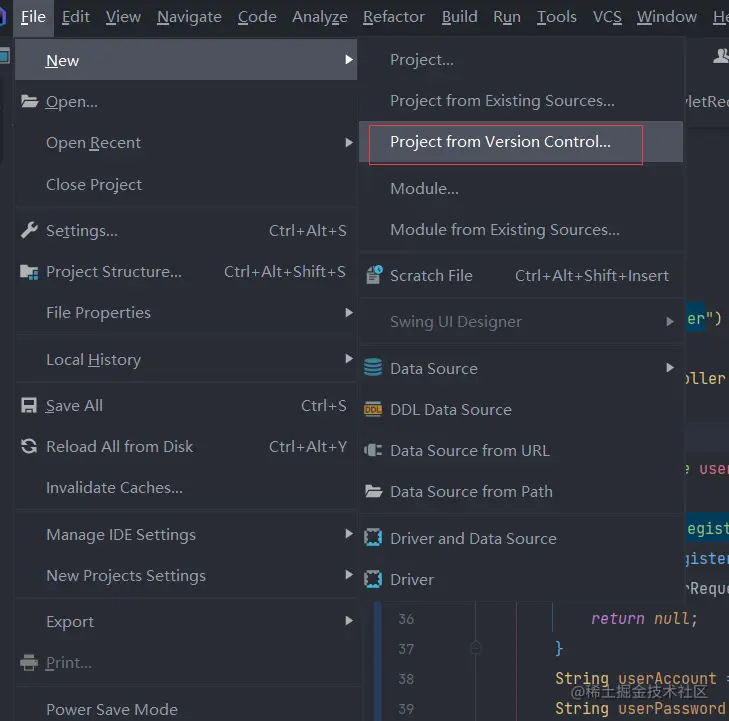Click Save All
This screenshot has width=729, height=721.
click(186, 405)
